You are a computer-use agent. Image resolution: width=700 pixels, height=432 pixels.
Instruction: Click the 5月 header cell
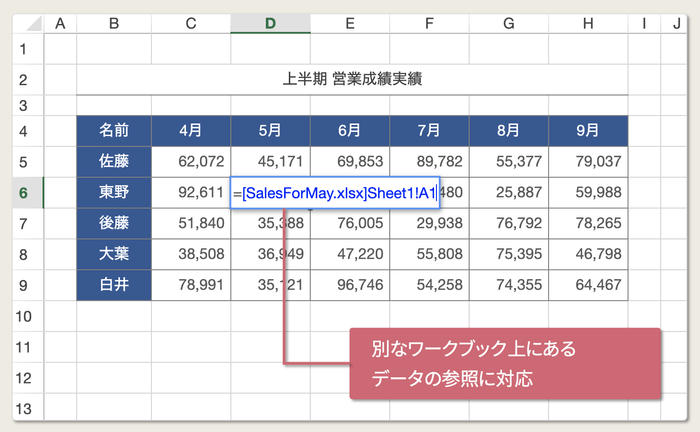pos(271,131)
